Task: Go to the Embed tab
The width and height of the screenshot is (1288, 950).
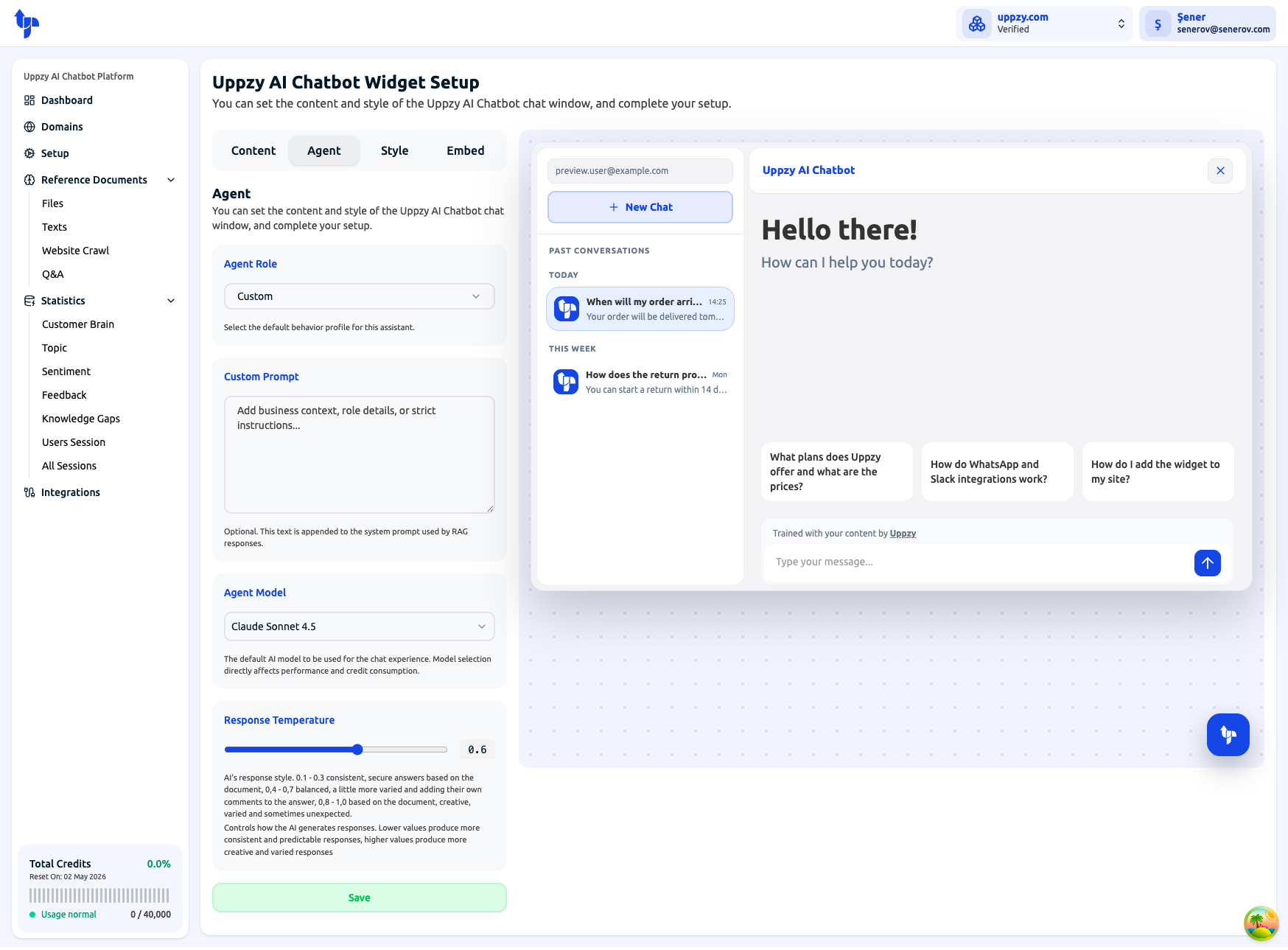Action: click(x=466, y=150)
